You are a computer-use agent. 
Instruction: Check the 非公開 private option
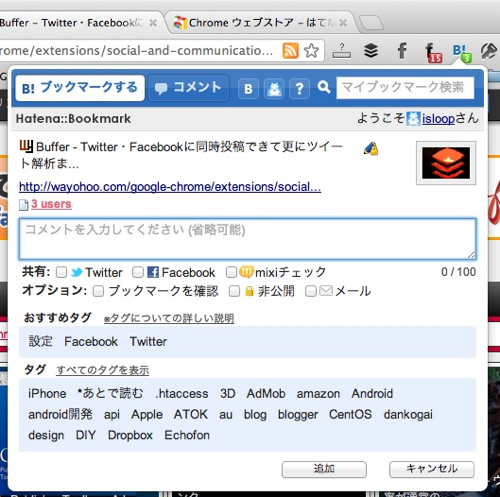(x=234, y=291)
